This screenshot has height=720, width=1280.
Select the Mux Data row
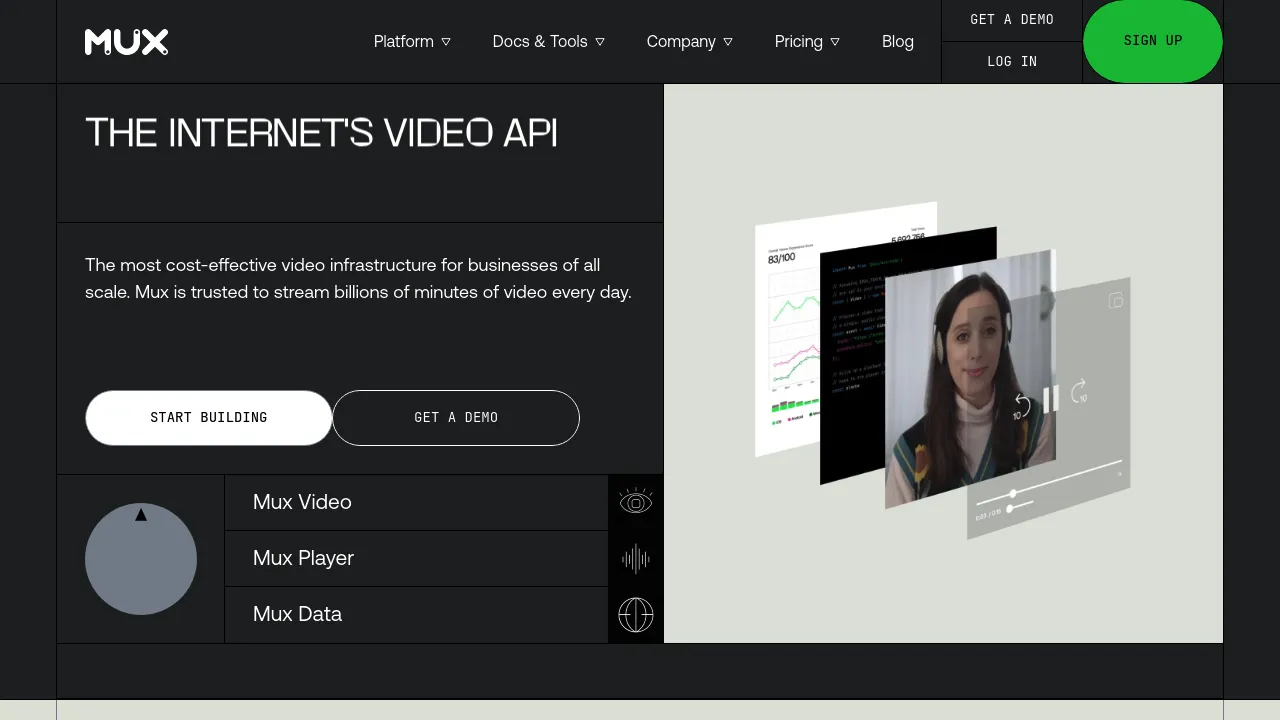pyautogui.click(x=416, y=614)
